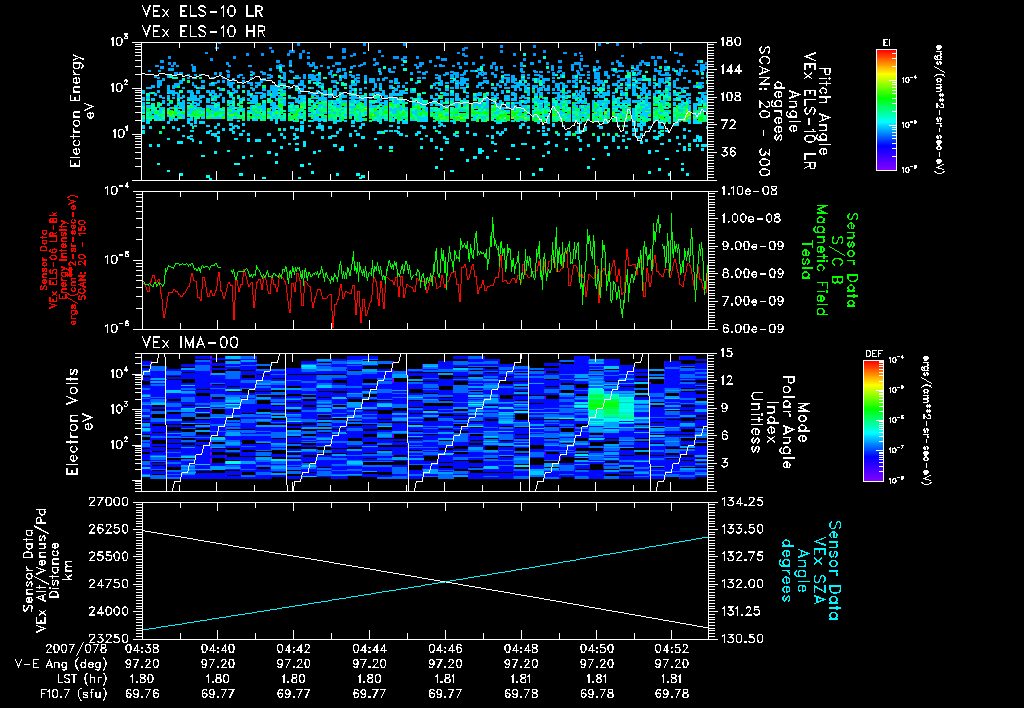Click the 04:38 time tick label

coord(141,649)
